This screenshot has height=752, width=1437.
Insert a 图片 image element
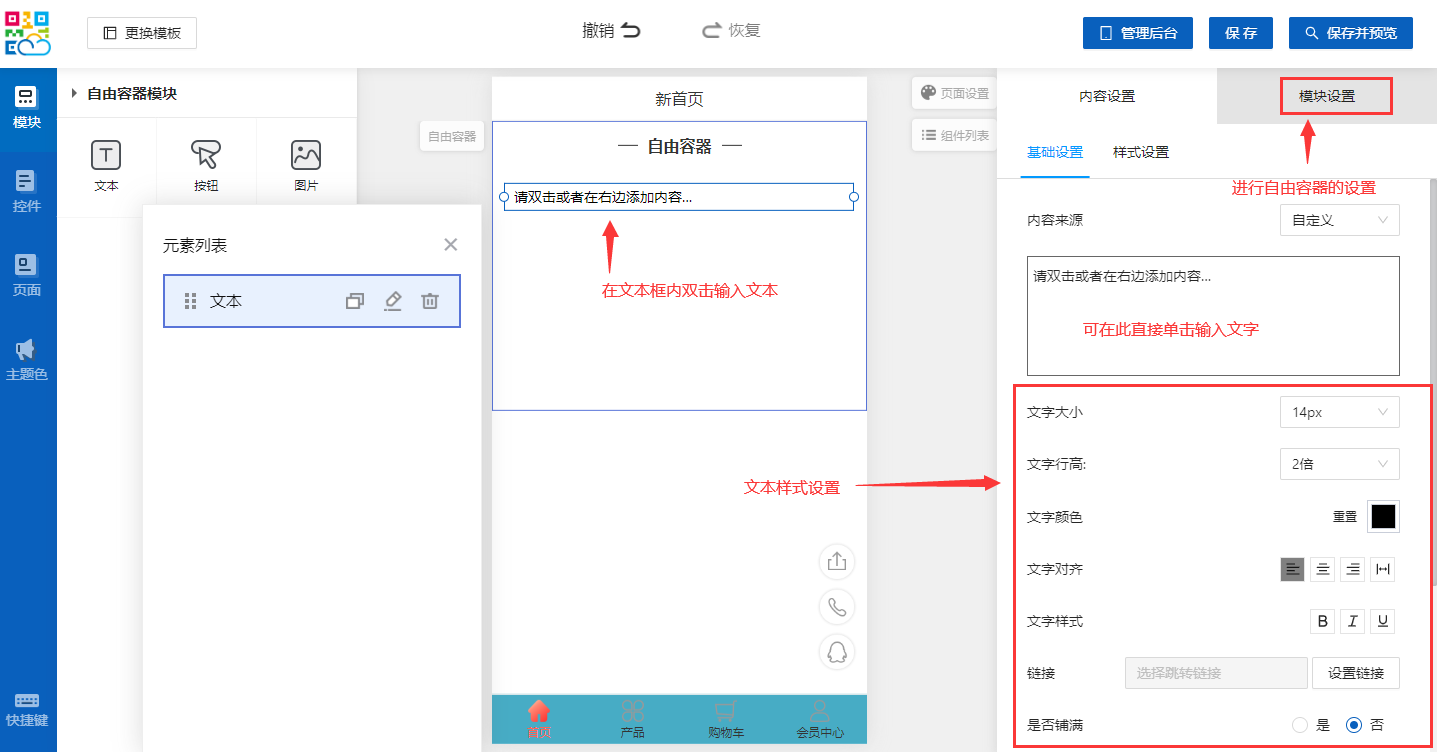306,156
